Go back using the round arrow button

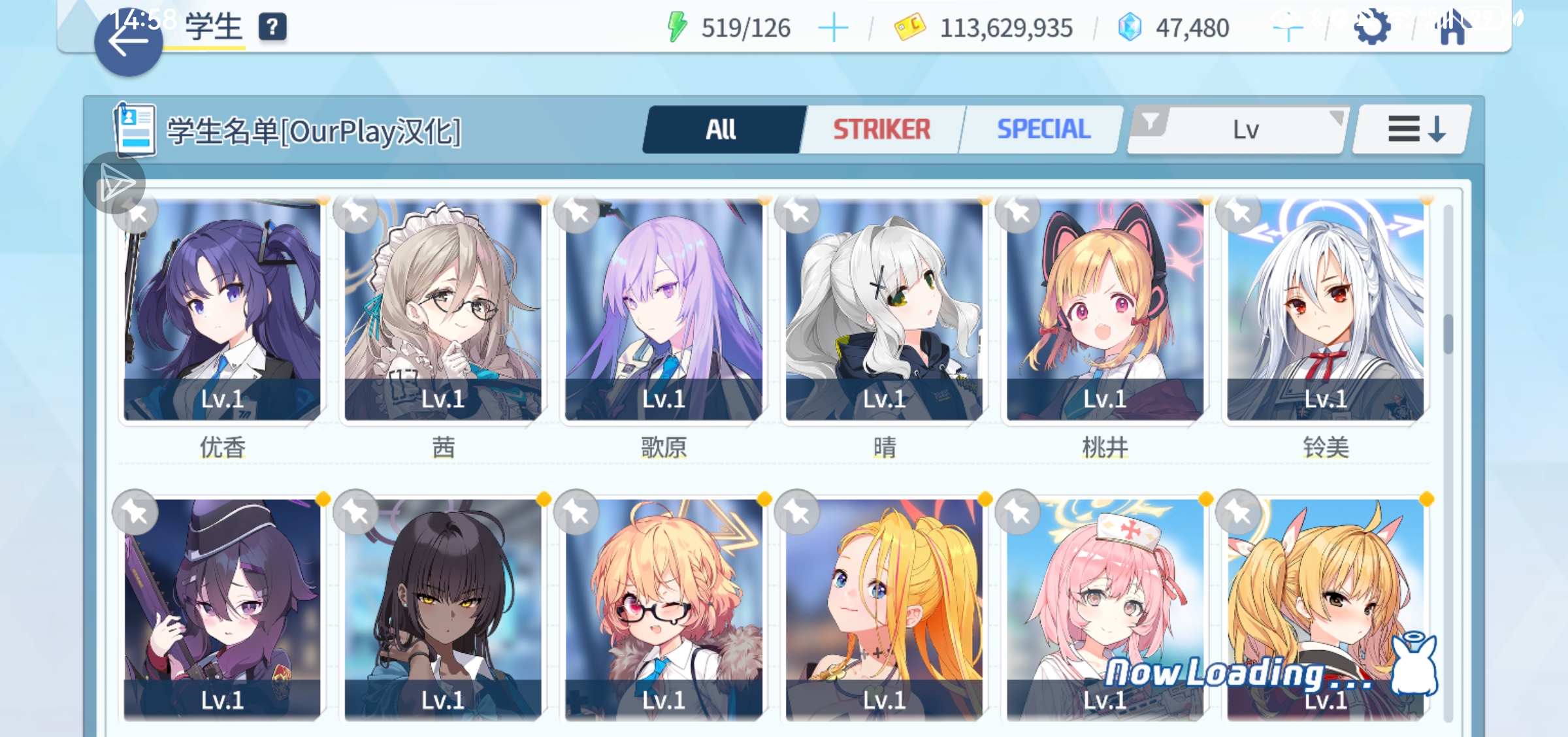128,41
